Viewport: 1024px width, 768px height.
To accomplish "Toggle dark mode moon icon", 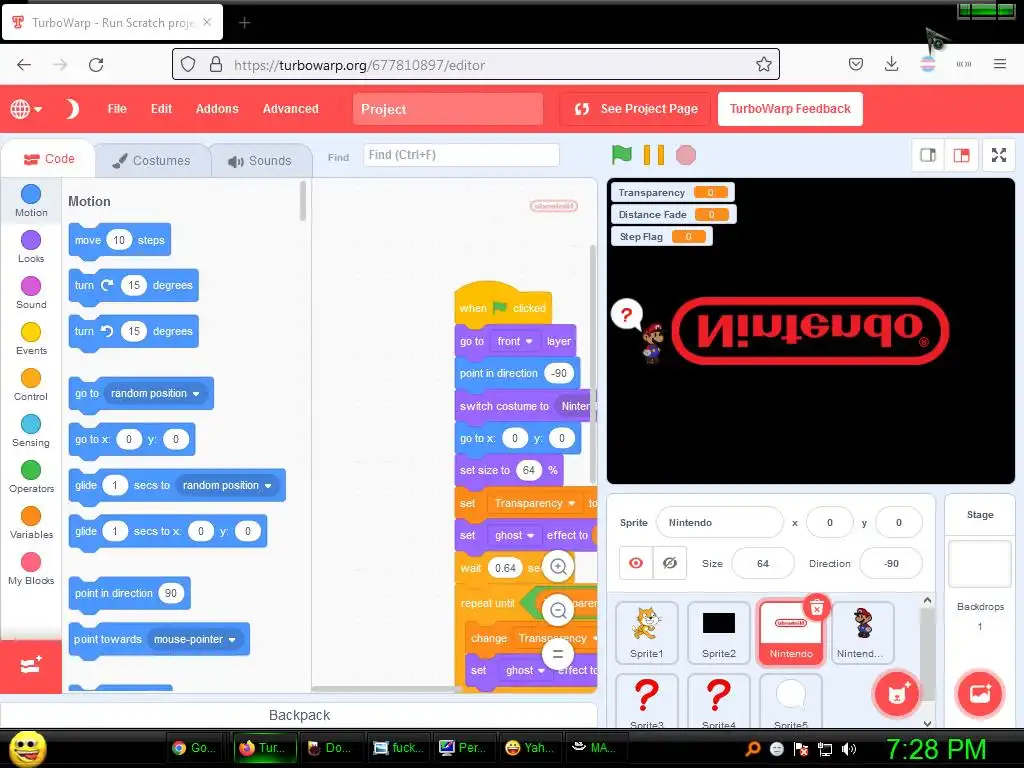I will [x=72, y=109].
